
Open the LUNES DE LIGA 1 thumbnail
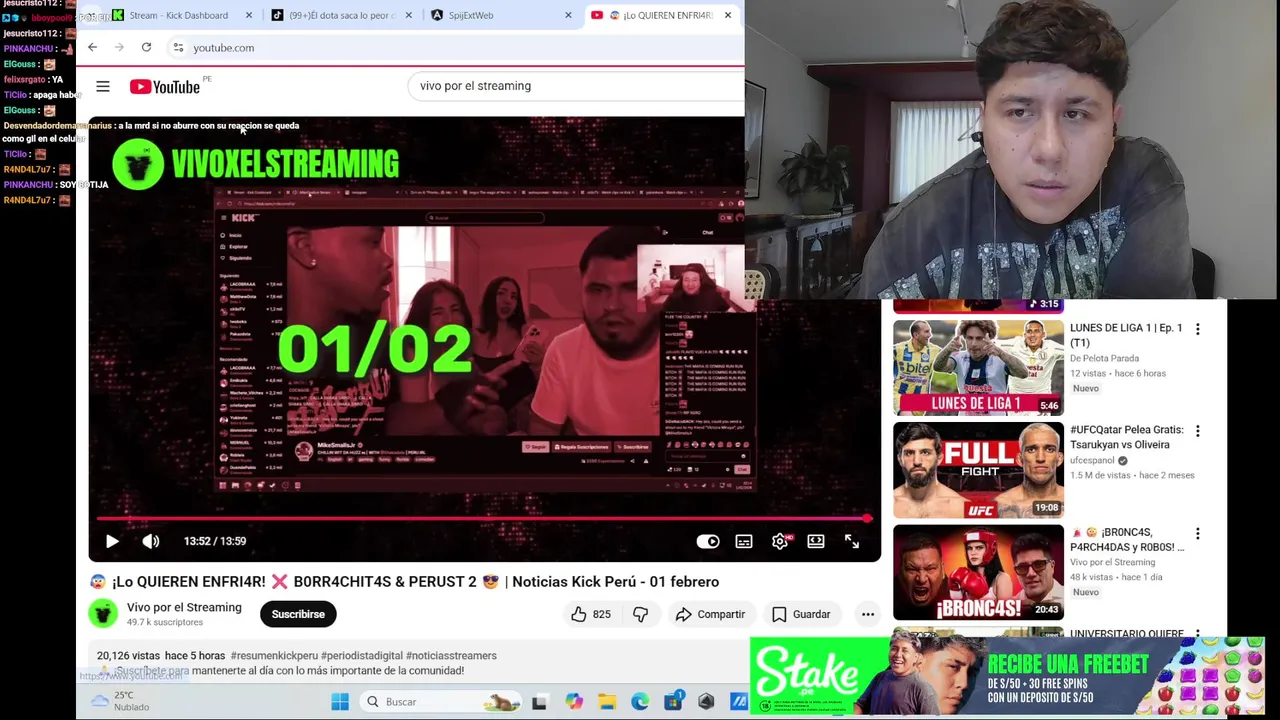point(978,367)
